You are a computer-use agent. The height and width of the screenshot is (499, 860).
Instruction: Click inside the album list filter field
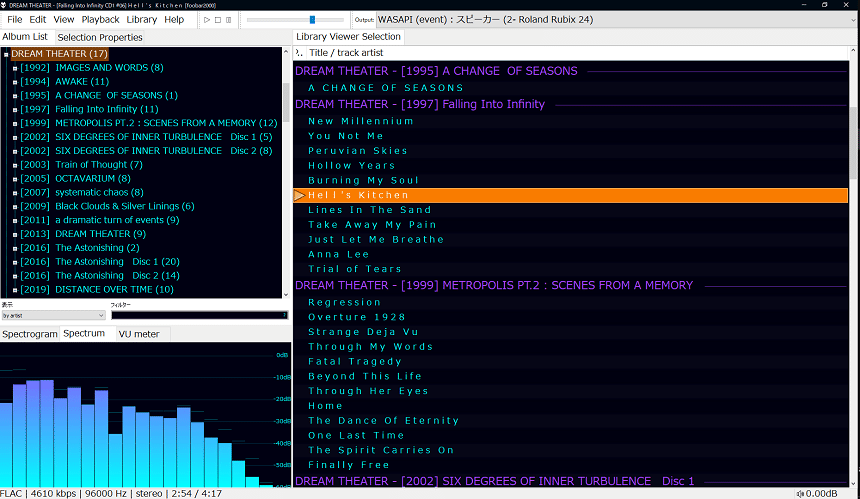[200, 315]
